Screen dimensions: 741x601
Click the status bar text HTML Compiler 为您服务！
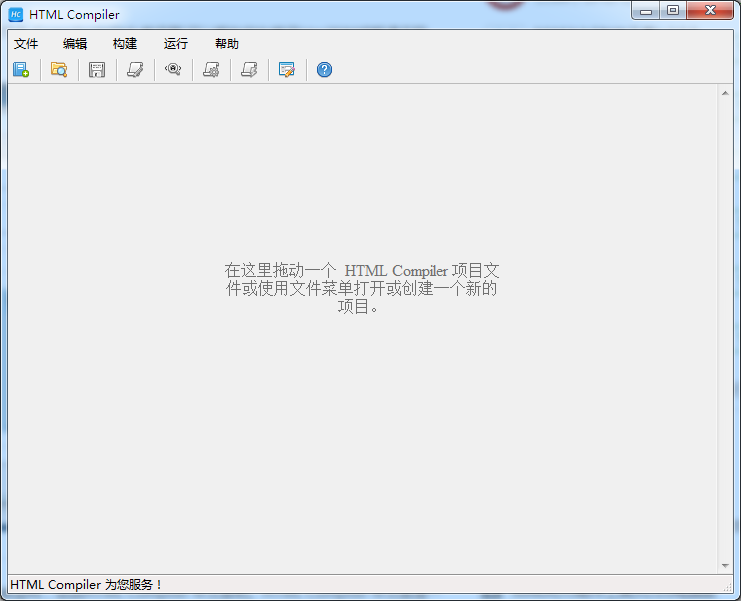coord(86,585)
